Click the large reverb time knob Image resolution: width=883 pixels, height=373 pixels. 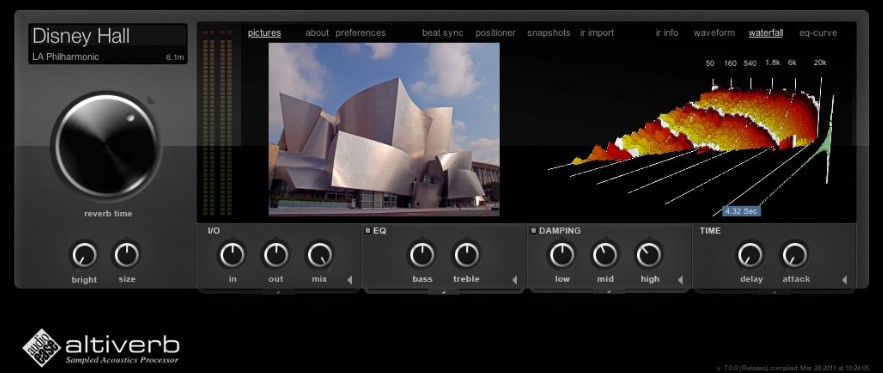[x=106, y=146]
